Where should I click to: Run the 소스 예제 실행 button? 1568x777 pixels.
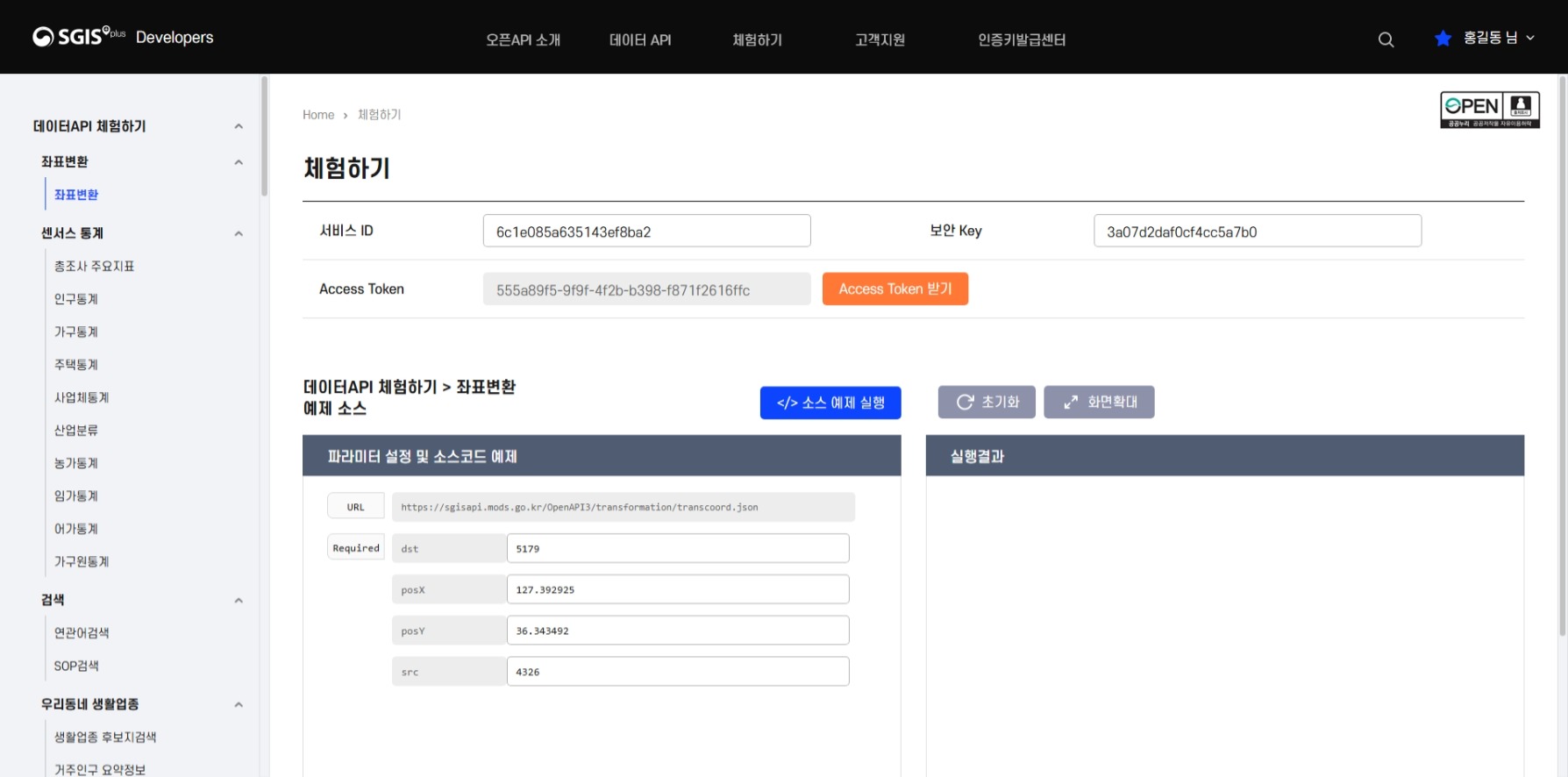tap(830, 403)
